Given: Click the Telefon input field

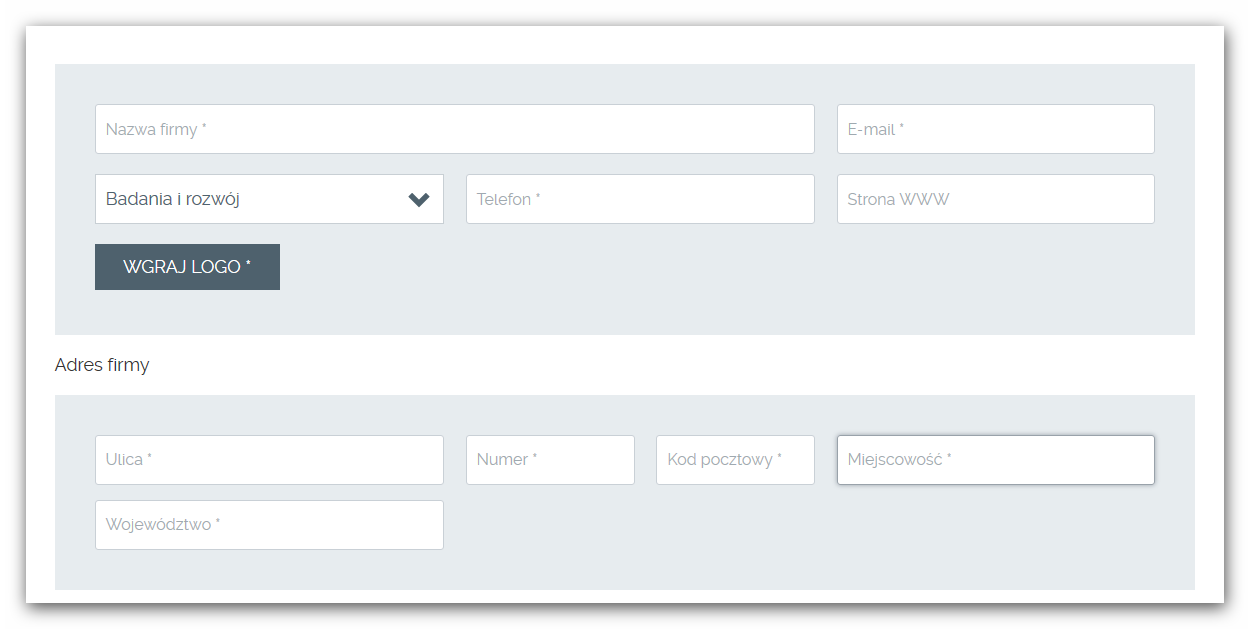Looking at the screenshot, I should [640, 199].
